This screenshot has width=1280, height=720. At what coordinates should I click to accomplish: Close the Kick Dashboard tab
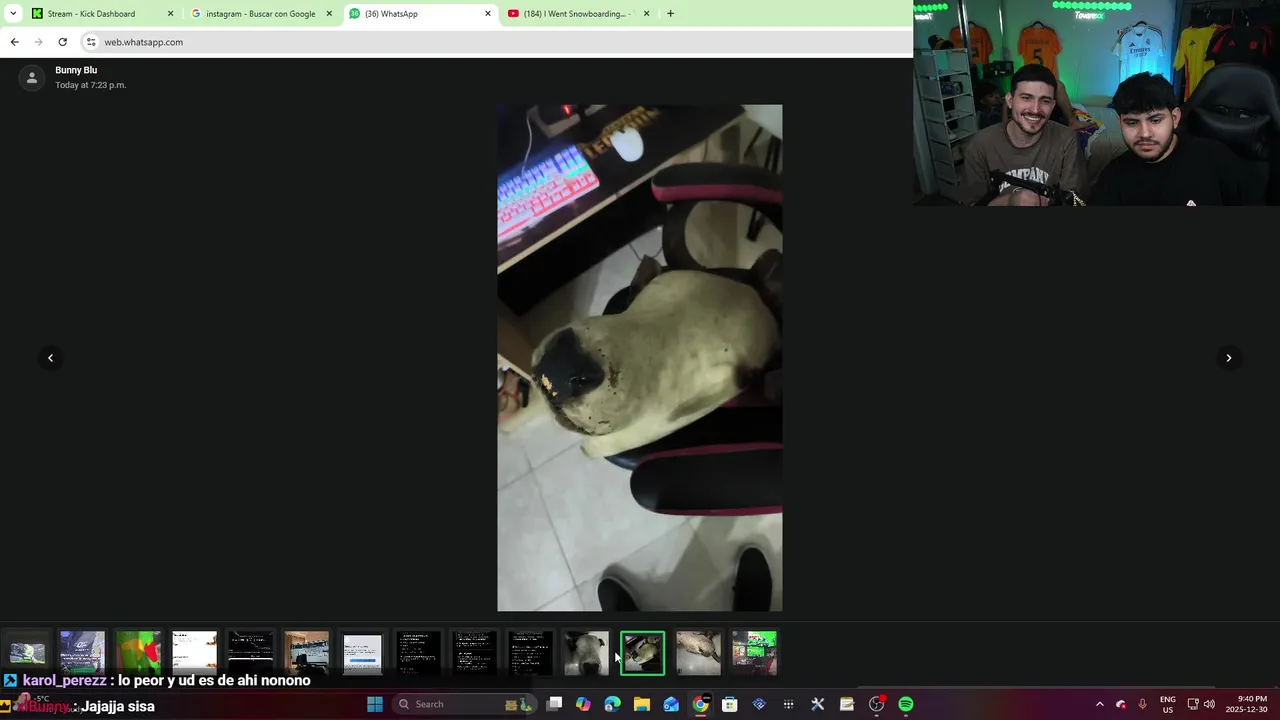(170, 14)
